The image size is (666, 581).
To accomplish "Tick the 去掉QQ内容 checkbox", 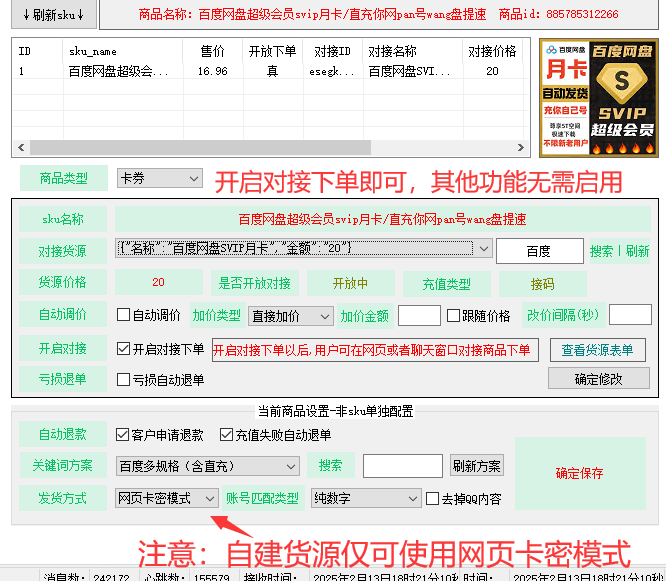I will 432,499.
